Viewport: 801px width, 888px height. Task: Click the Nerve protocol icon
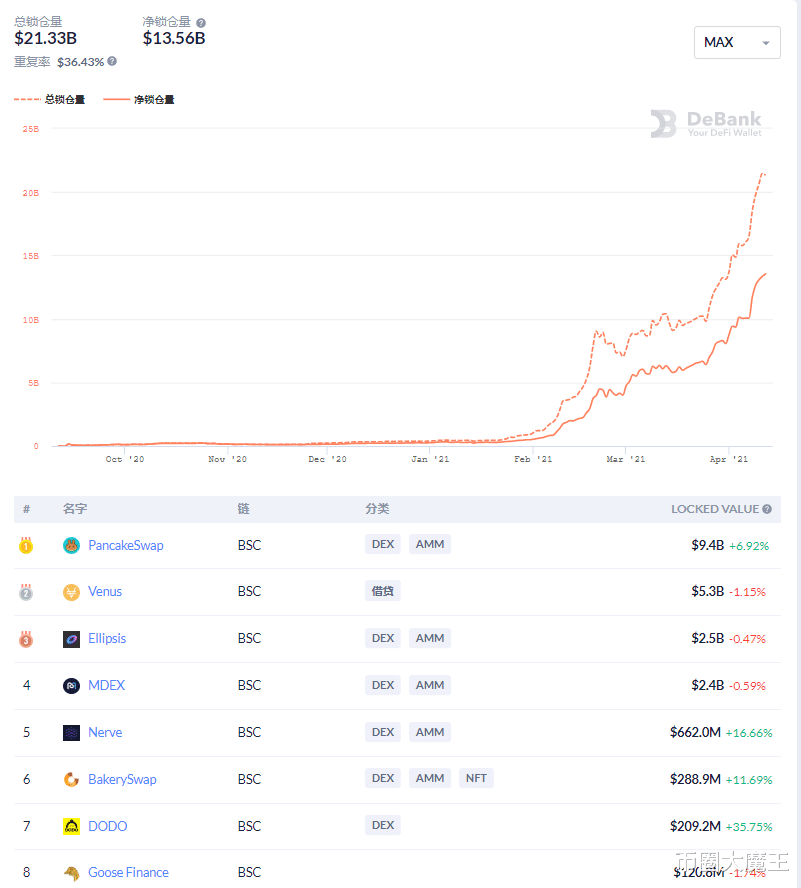click(71, 733)
